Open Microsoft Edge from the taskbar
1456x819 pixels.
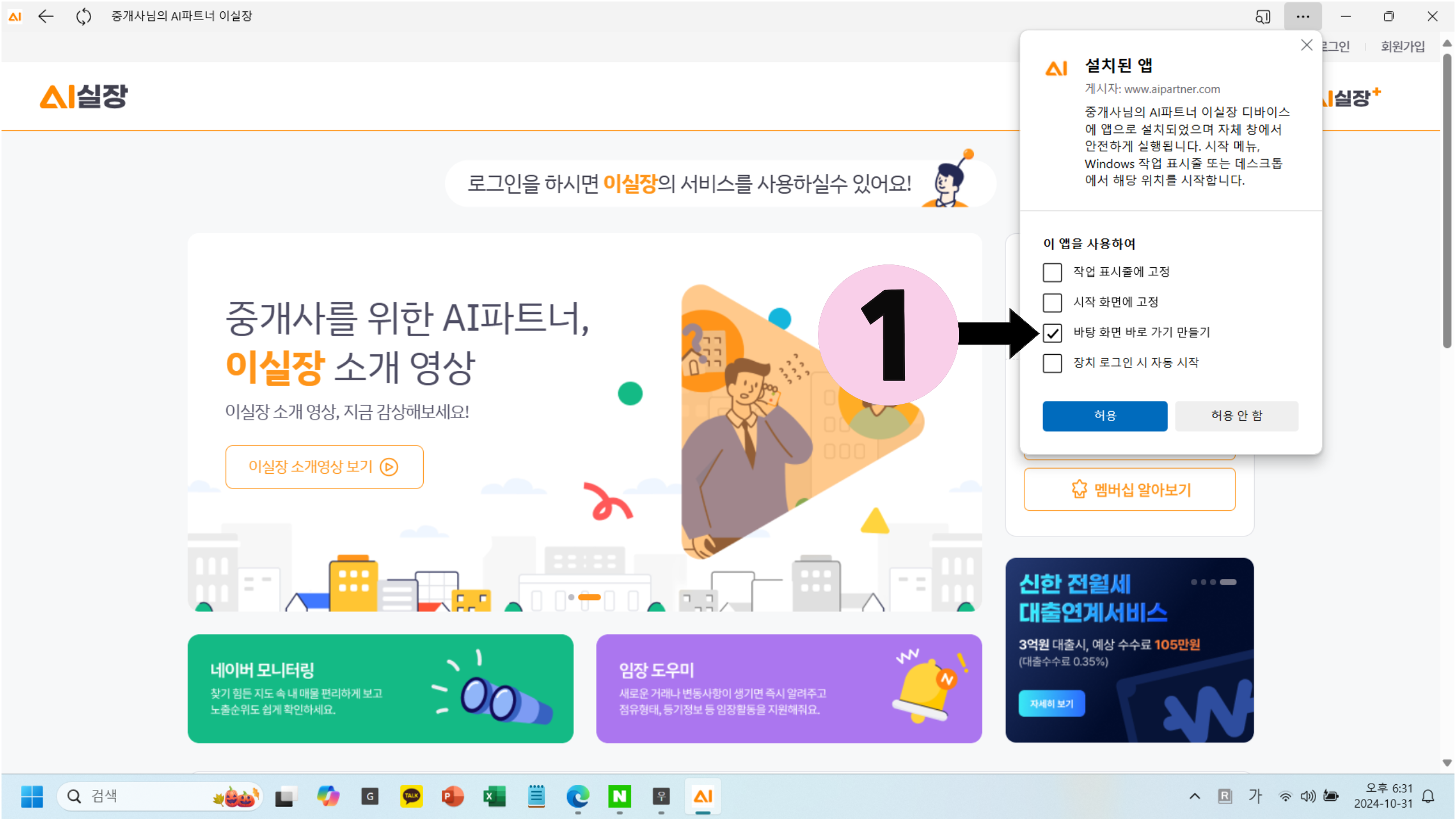click(577, 796)
